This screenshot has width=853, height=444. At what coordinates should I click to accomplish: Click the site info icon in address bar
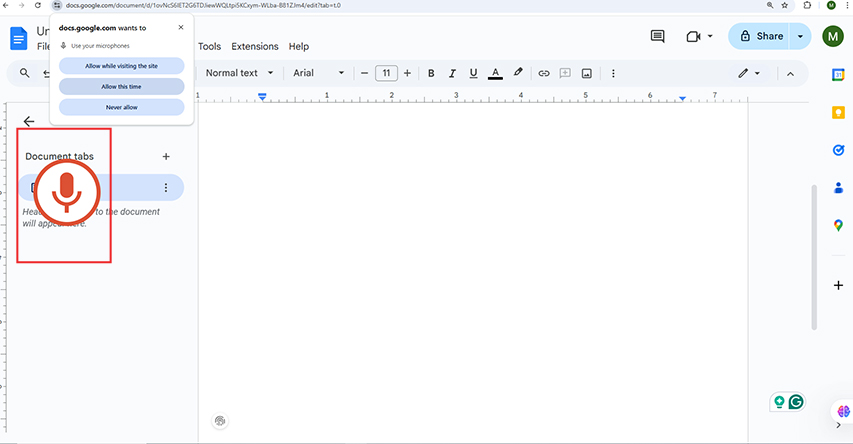point(57,5)
